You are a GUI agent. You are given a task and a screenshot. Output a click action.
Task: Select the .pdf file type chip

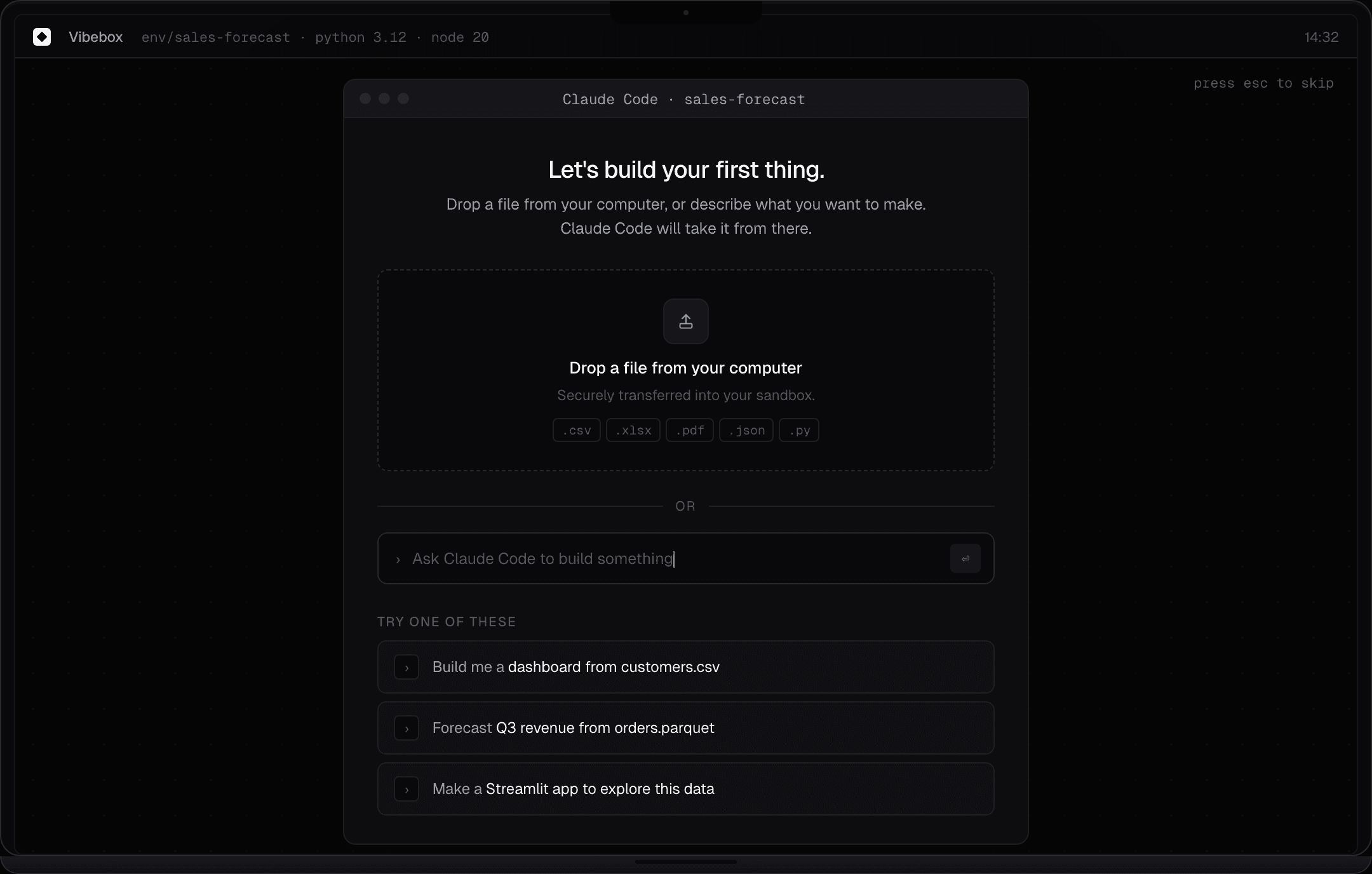[689, 430]
